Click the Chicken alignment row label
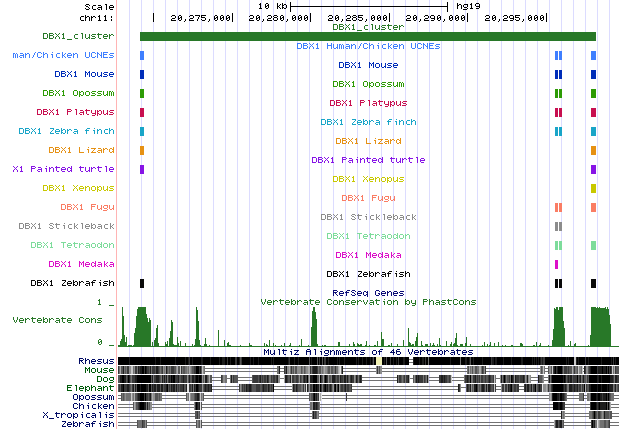This screenshot has height=429, width=620. pos(94,405)
